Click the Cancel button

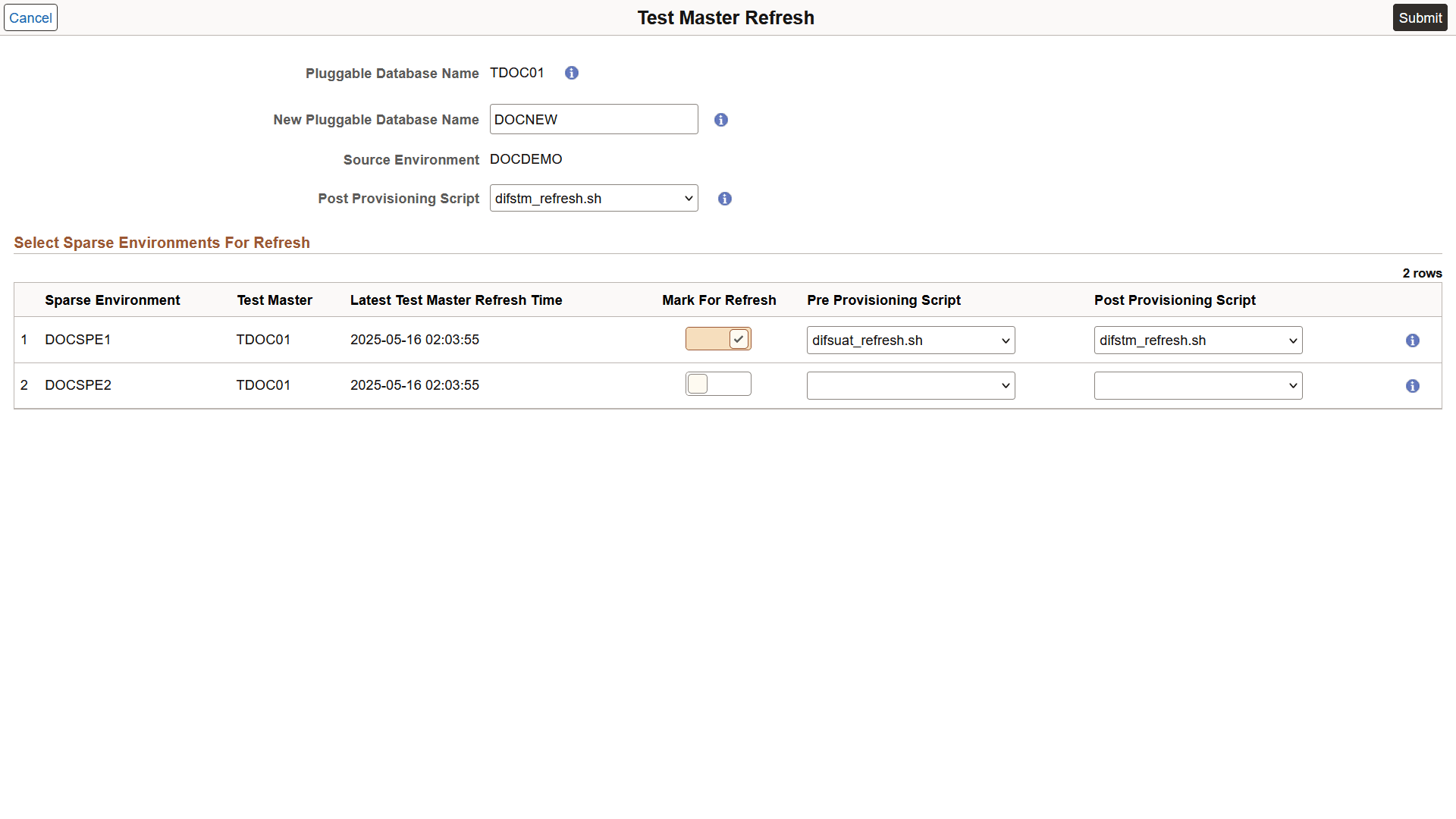[30, 17]
